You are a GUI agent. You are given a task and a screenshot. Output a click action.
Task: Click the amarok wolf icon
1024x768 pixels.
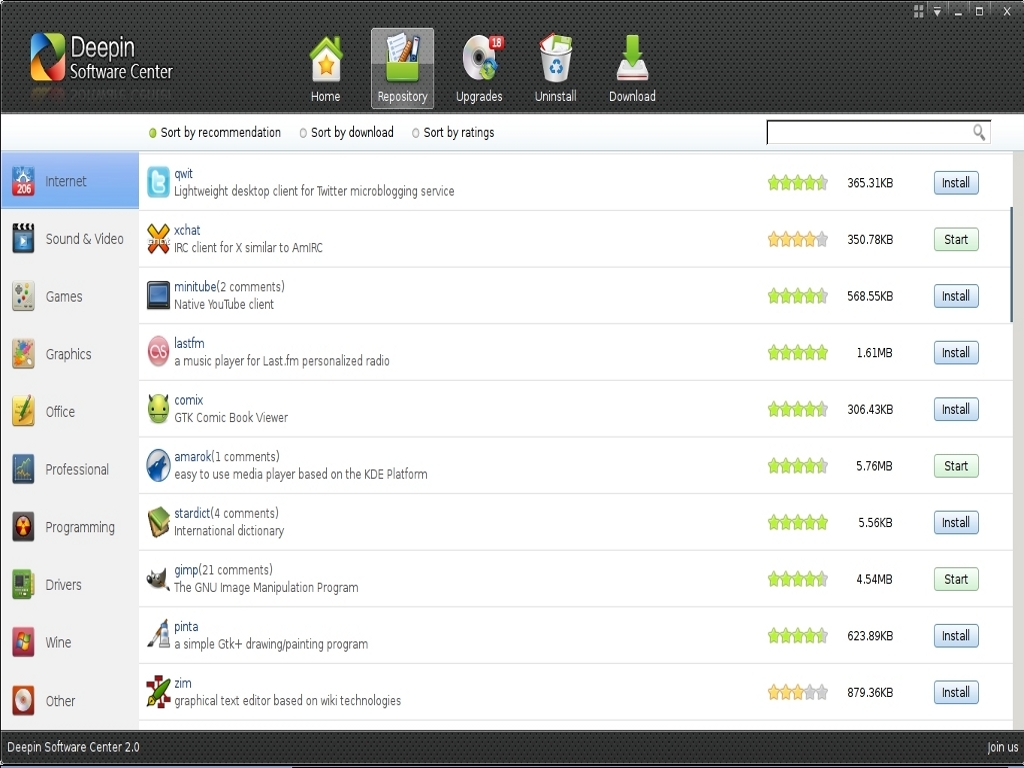point(158,466)
